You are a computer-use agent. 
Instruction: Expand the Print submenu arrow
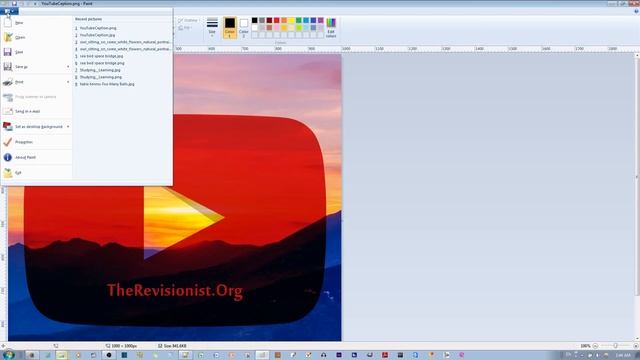(68, 82)
